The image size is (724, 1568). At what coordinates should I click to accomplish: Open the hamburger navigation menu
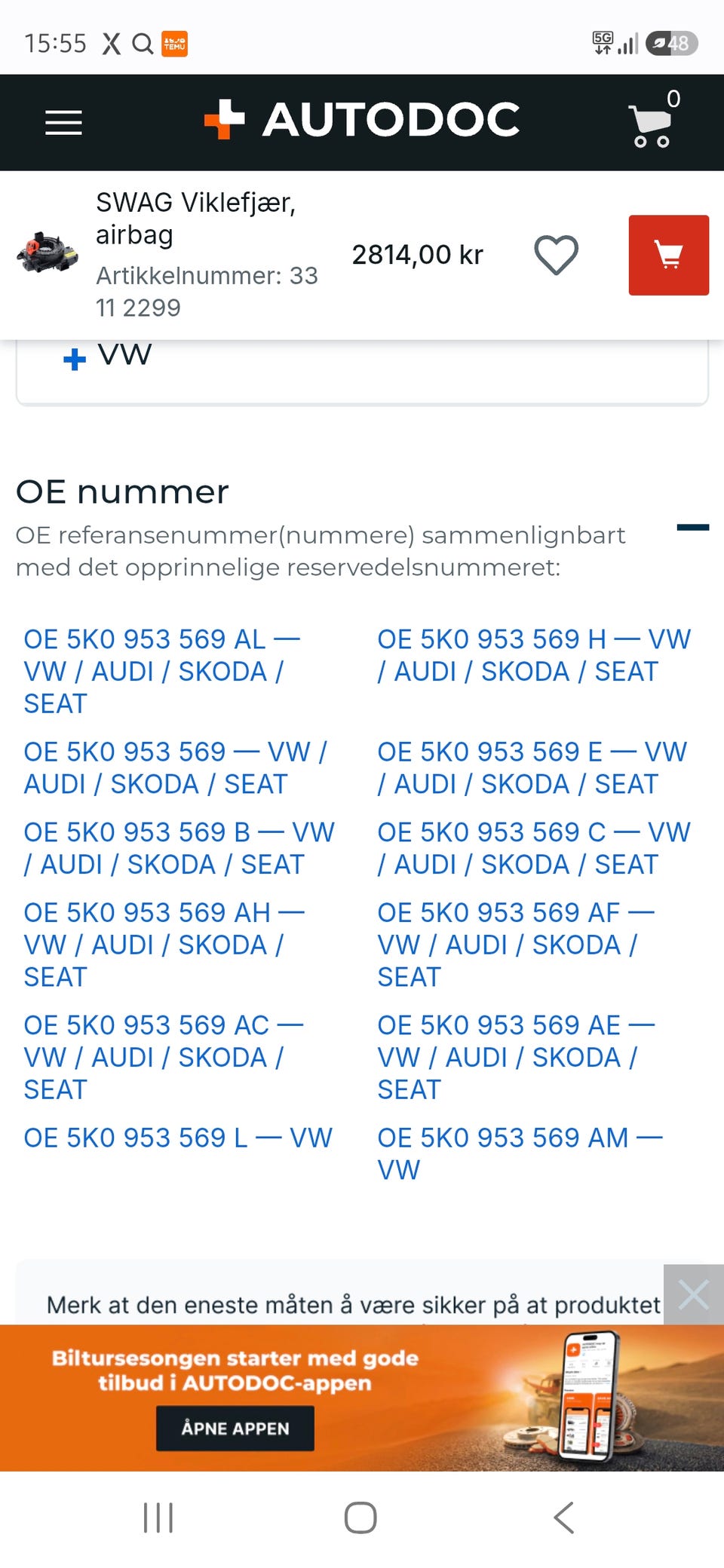tap(63, 122)
